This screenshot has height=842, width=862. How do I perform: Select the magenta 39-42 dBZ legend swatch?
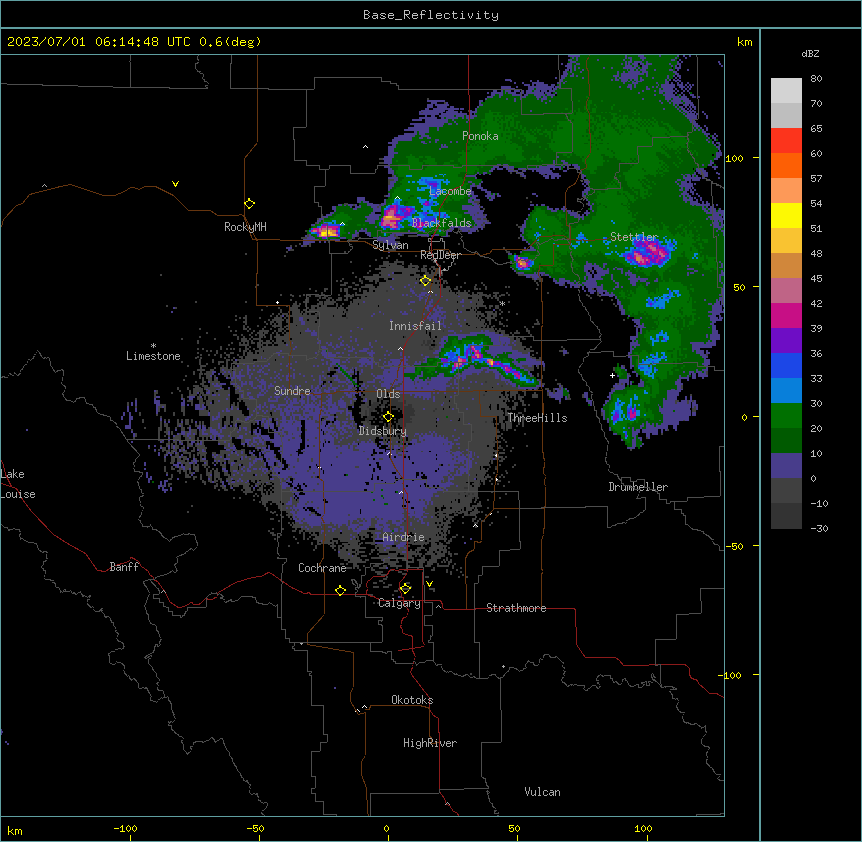786,315
